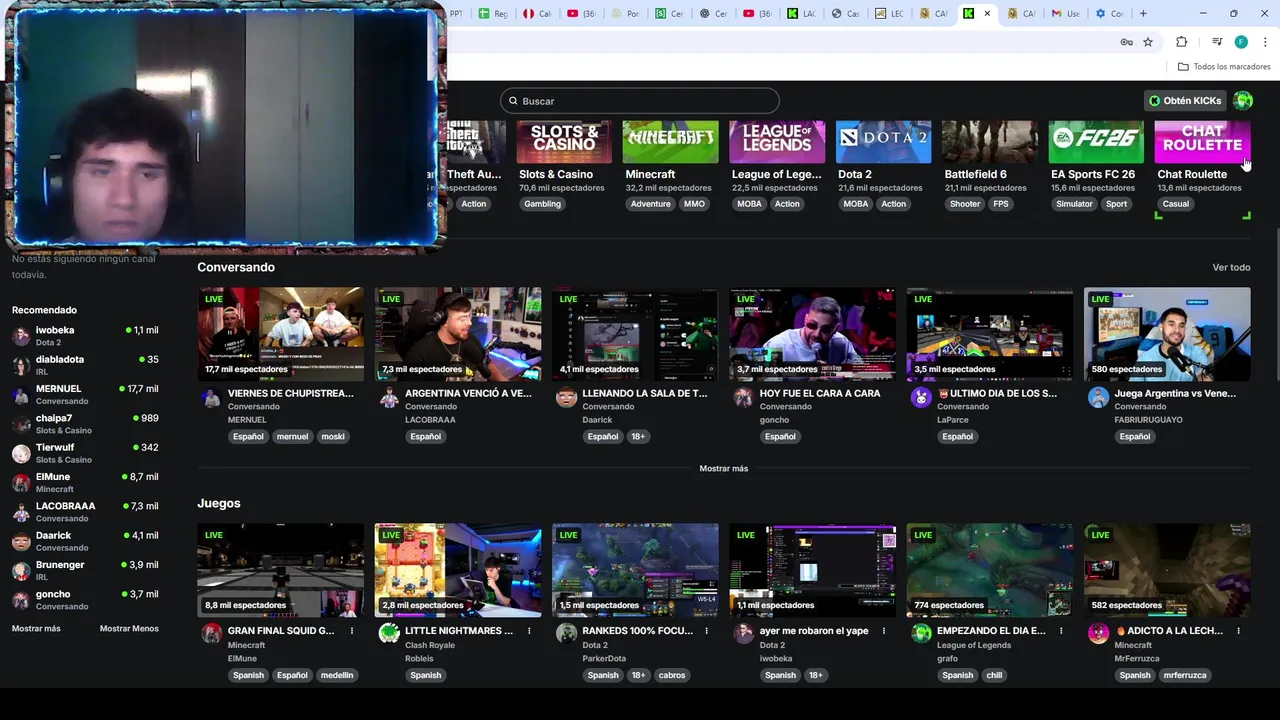Screen dimensions: 1280x720
Task: Expand Conversando section with centered Mostrar más
Action: [723, 469]
